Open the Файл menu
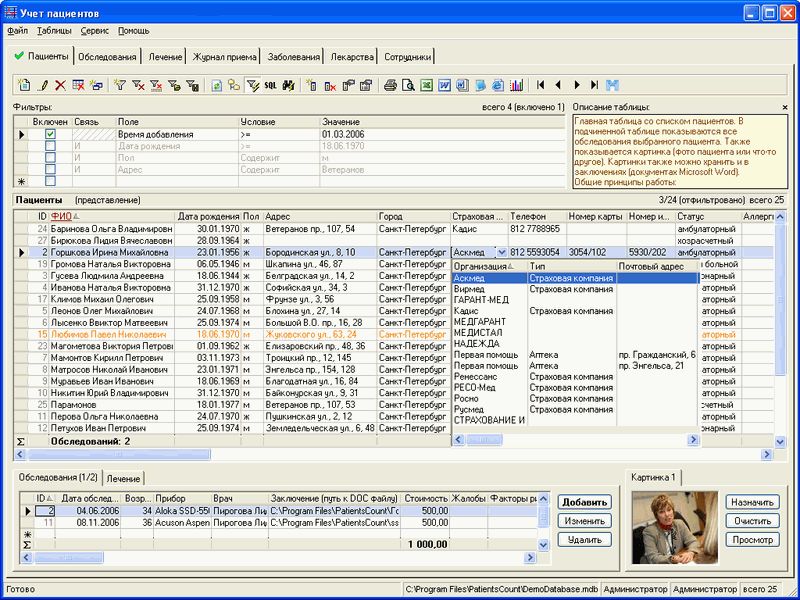The width and height of the screenshot is (800, 600). 17,31
